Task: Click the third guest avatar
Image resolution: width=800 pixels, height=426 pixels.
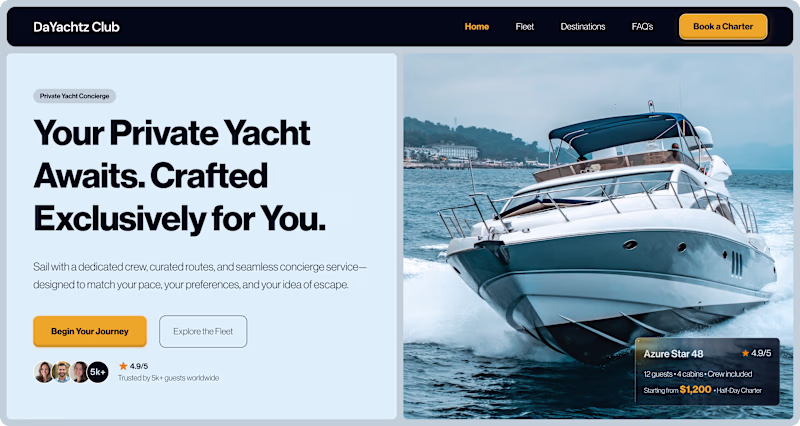Action: click(79, 372)
